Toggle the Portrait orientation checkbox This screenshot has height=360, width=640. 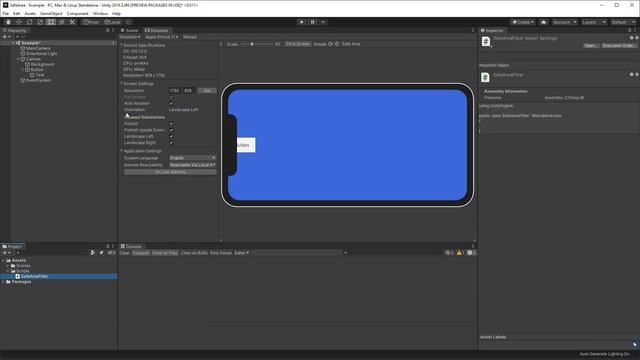pyautogui.click(x=171, y=123)
